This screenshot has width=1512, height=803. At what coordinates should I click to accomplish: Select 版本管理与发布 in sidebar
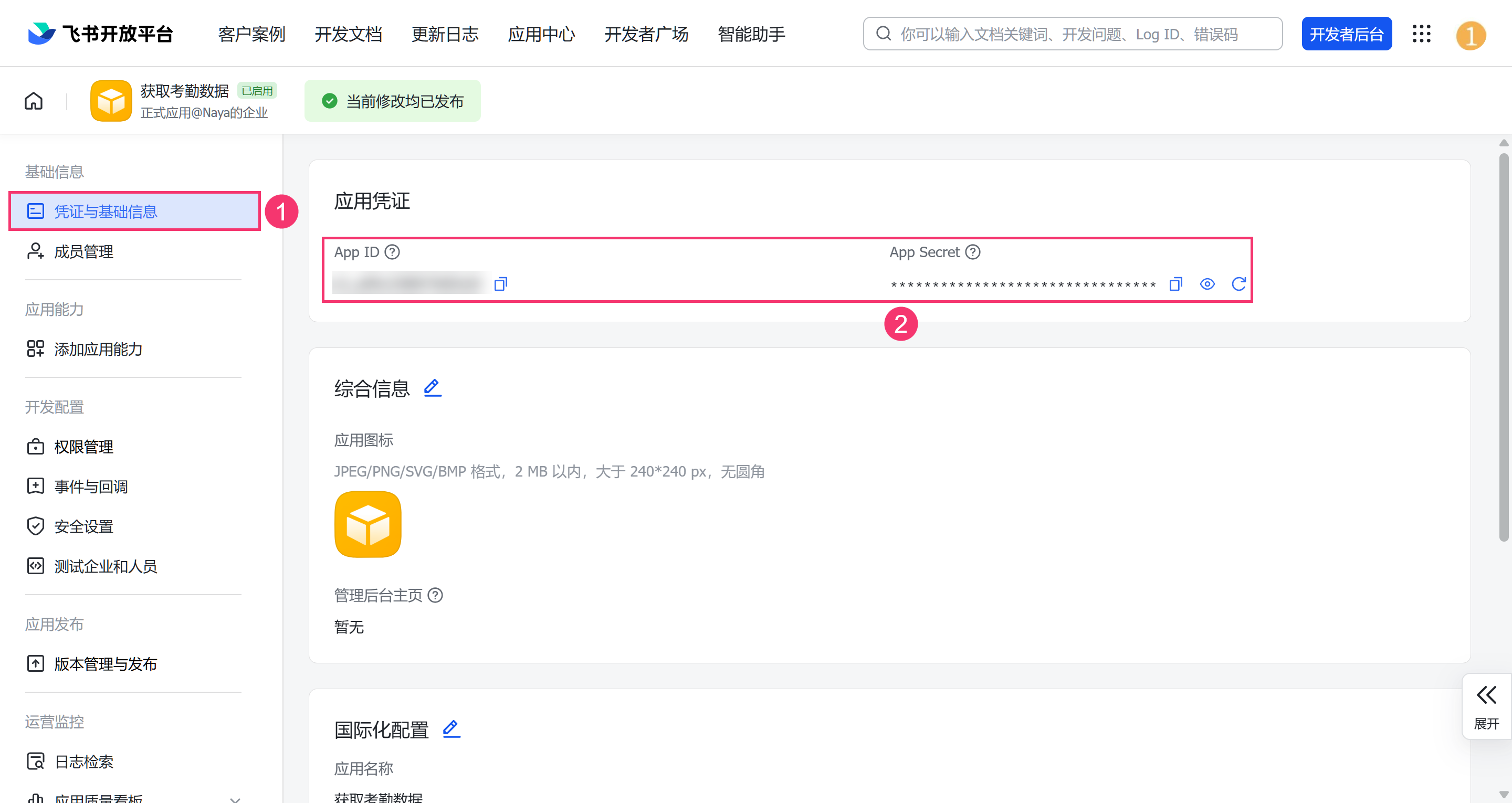[106, 664]
